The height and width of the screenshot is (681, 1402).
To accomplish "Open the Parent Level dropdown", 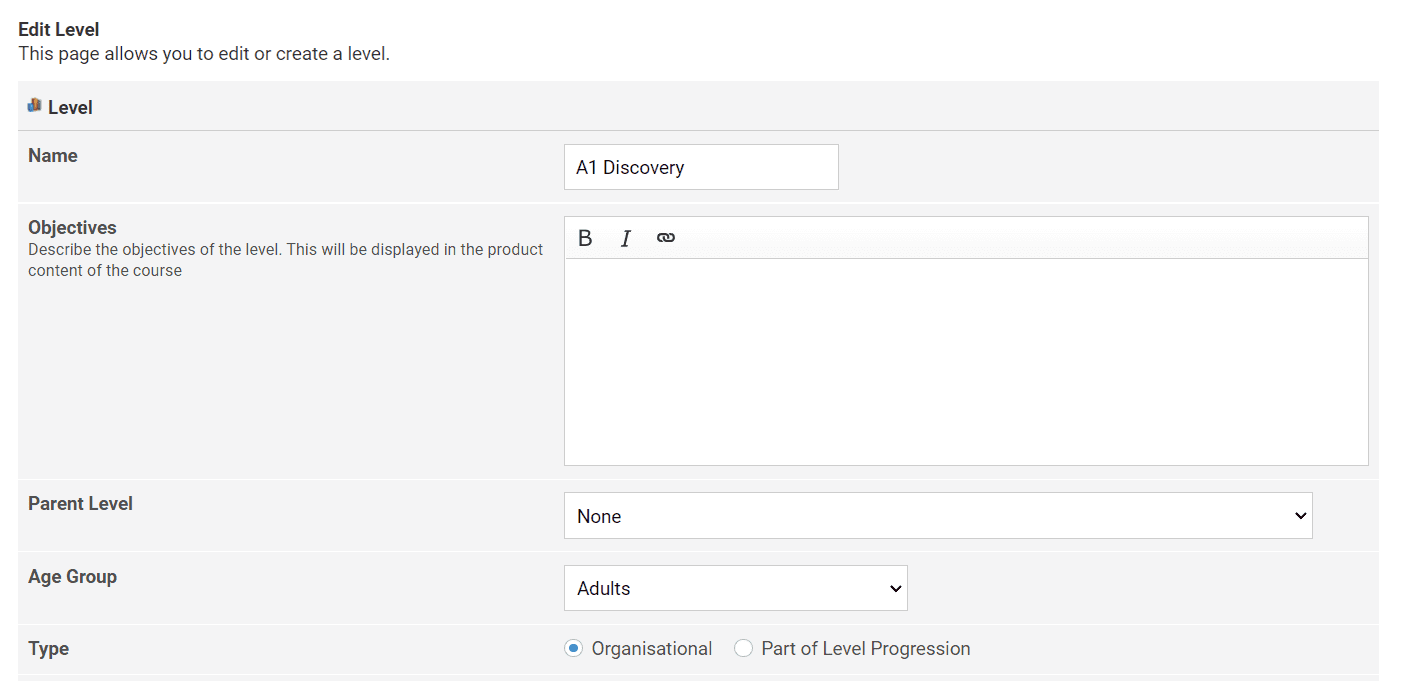I will [x=937, y=516].
